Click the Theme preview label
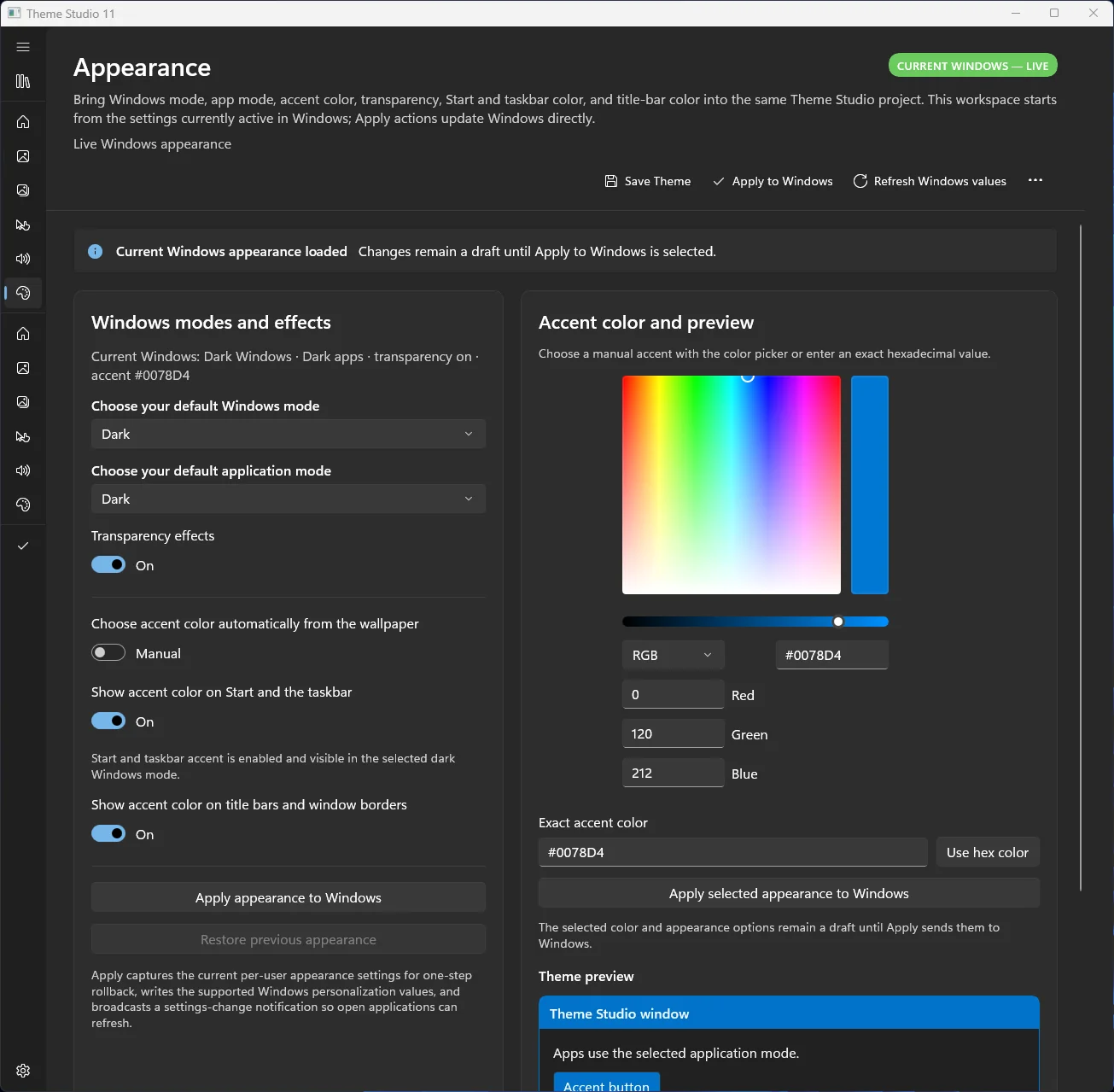Image resolution: width=1114 pixels, height=1092 pixels. [x=586, y=976]
